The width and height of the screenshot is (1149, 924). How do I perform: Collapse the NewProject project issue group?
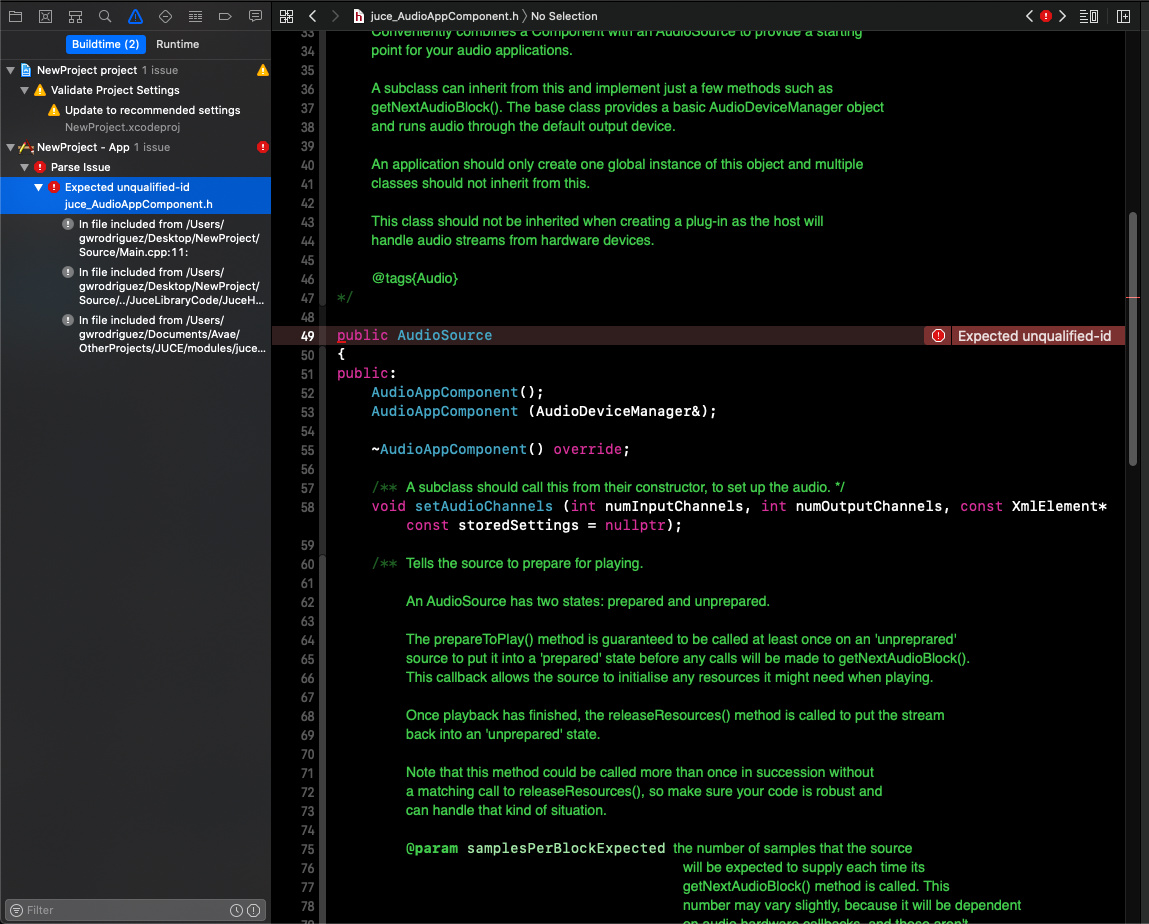11,71
